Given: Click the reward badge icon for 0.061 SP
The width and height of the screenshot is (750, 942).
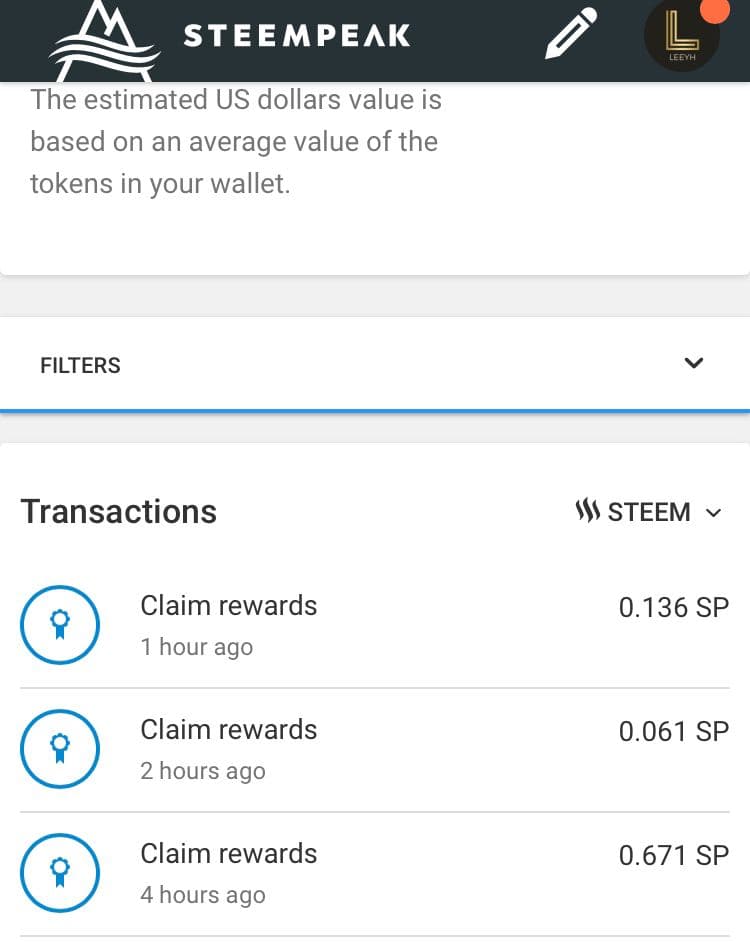Looking at the screenshot, I should tap(60, 749).
